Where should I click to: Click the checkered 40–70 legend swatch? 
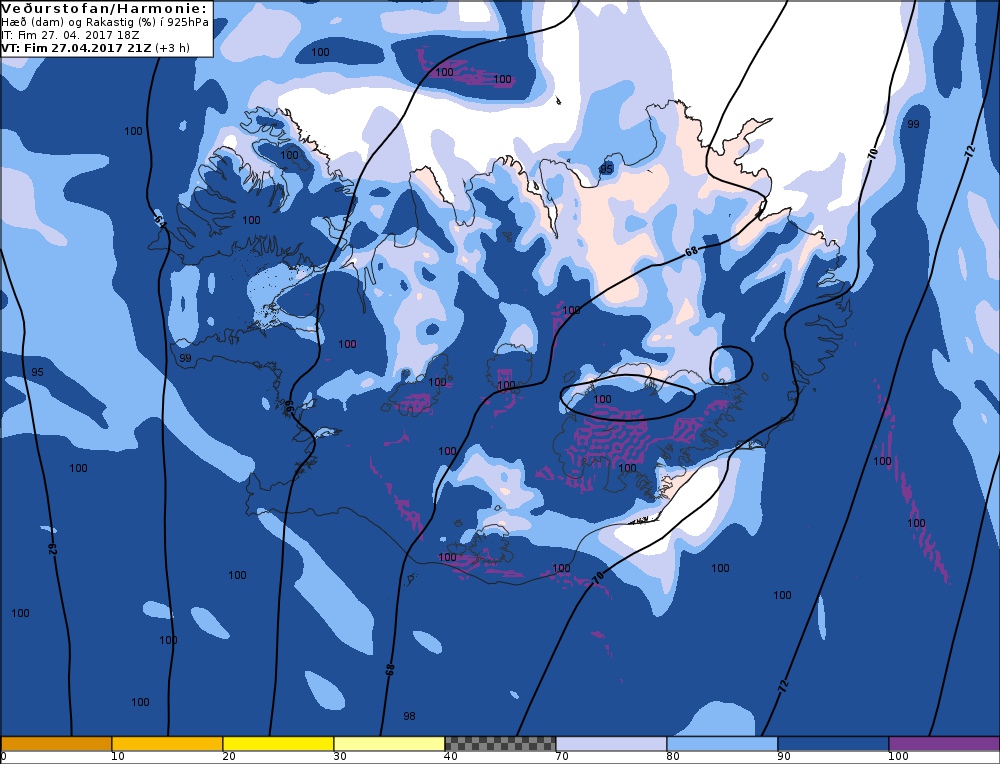(500, 744)
